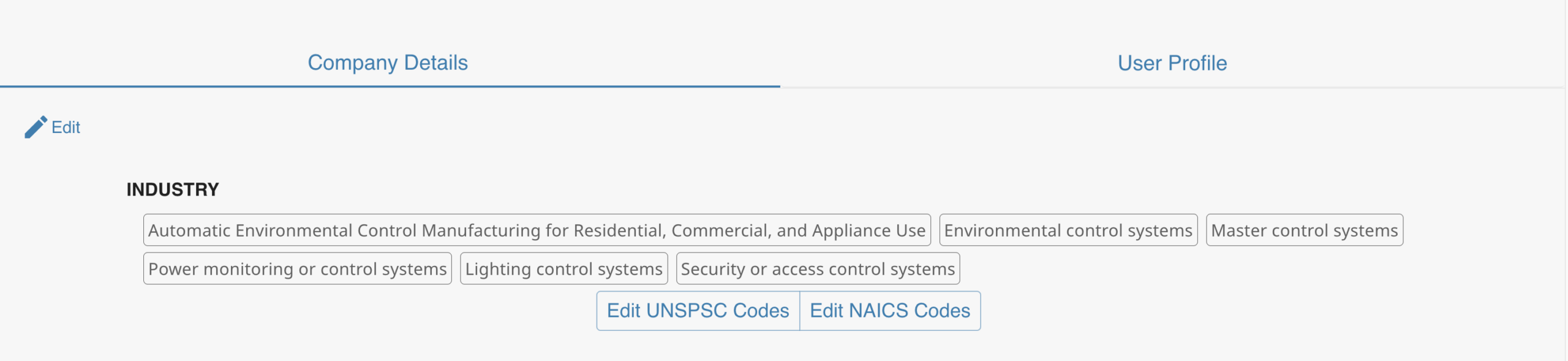Image resolution: width=1568 pixels, height=361 pixels.
Task: Select the Master control systems tag
Action: (1304, 230)
